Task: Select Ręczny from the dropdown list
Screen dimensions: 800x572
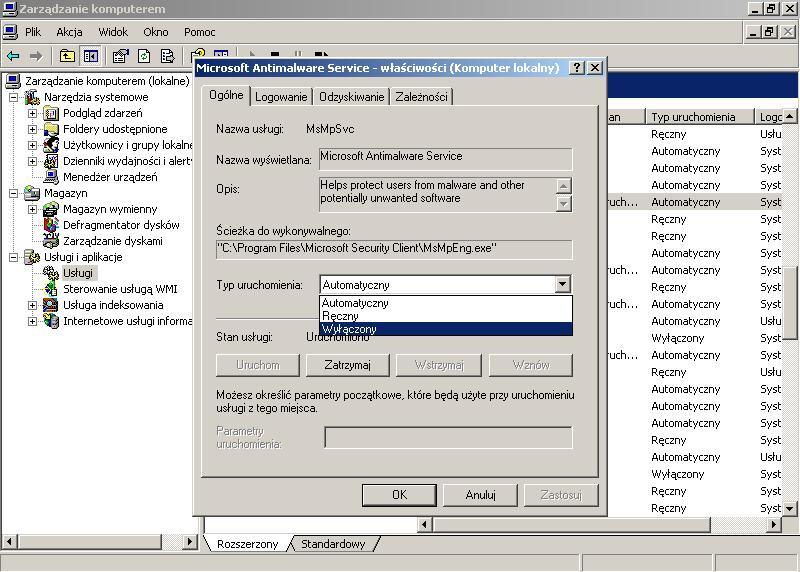Action: 445,316
